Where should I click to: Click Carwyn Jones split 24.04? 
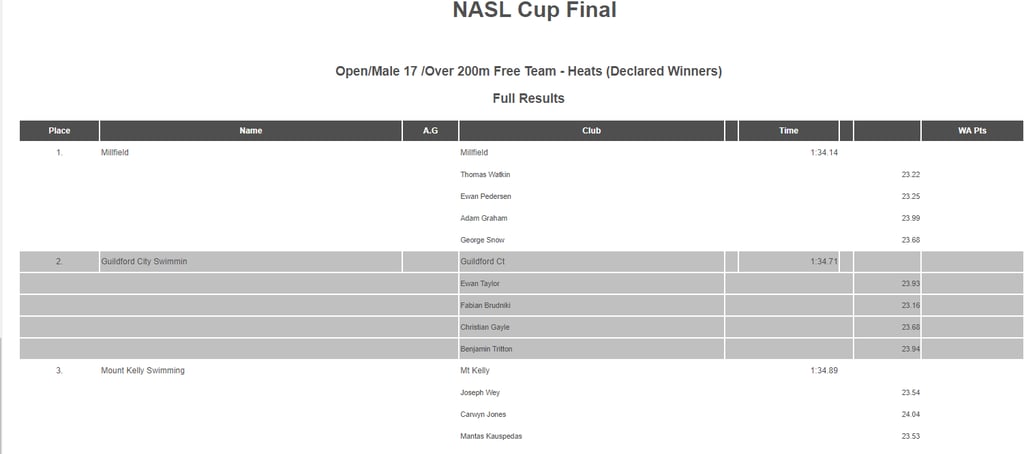click(911, 415)
